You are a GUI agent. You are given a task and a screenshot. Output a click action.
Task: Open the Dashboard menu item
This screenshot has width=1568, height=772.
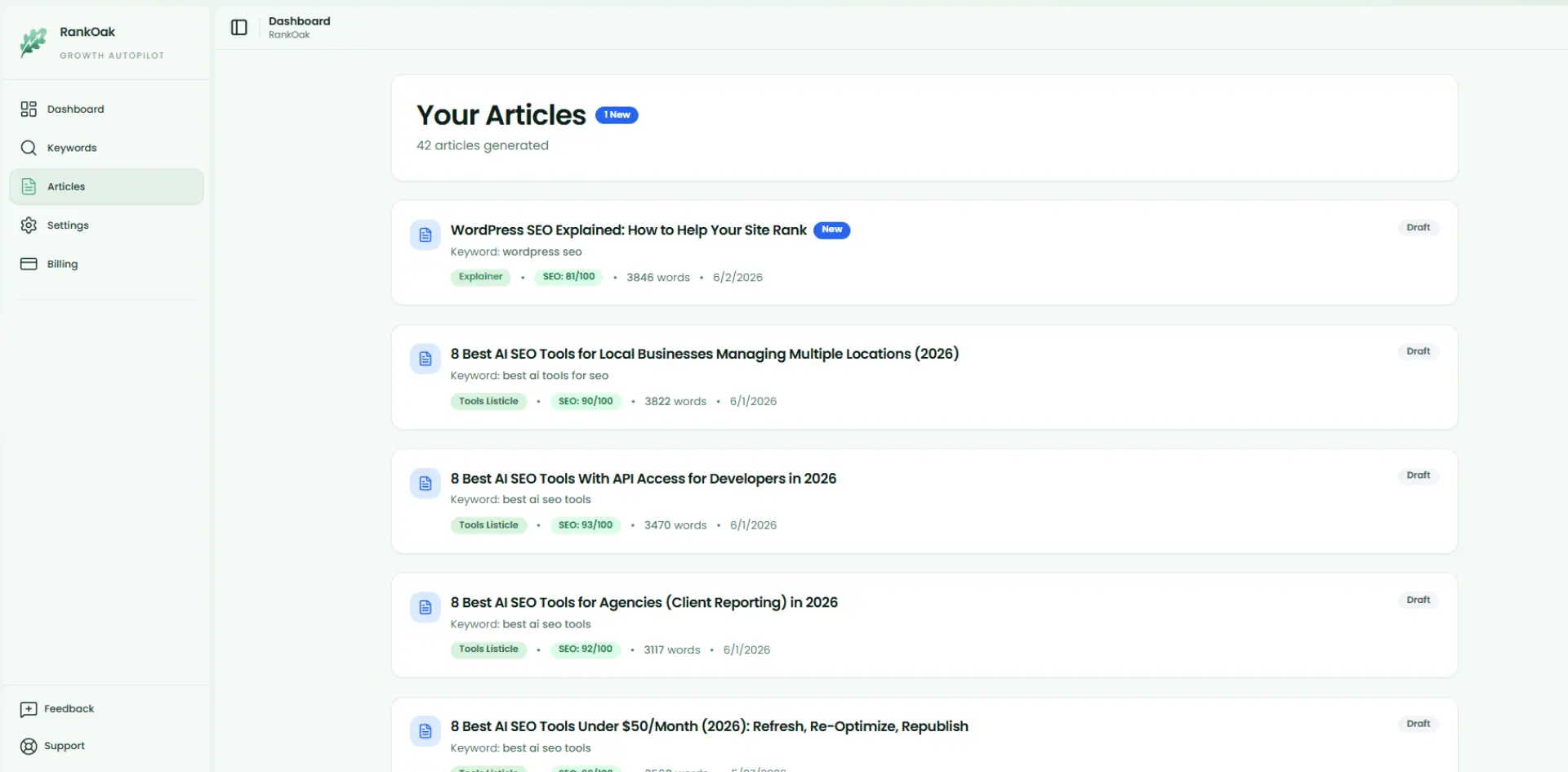tap(106, 109)
